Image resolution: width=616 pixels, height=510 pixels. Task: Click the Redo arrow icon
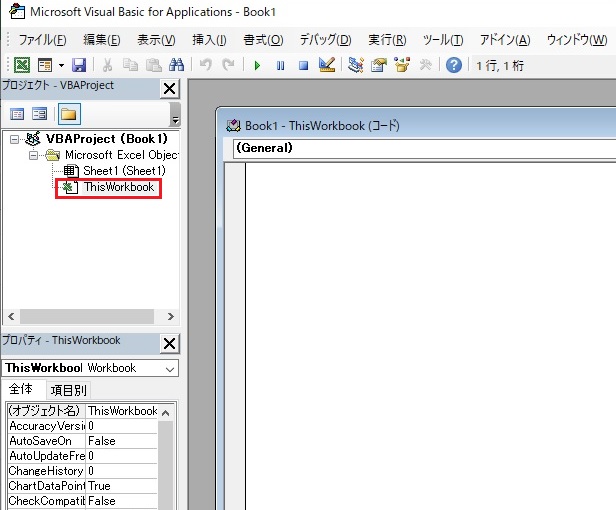click(x=228, y=64)
